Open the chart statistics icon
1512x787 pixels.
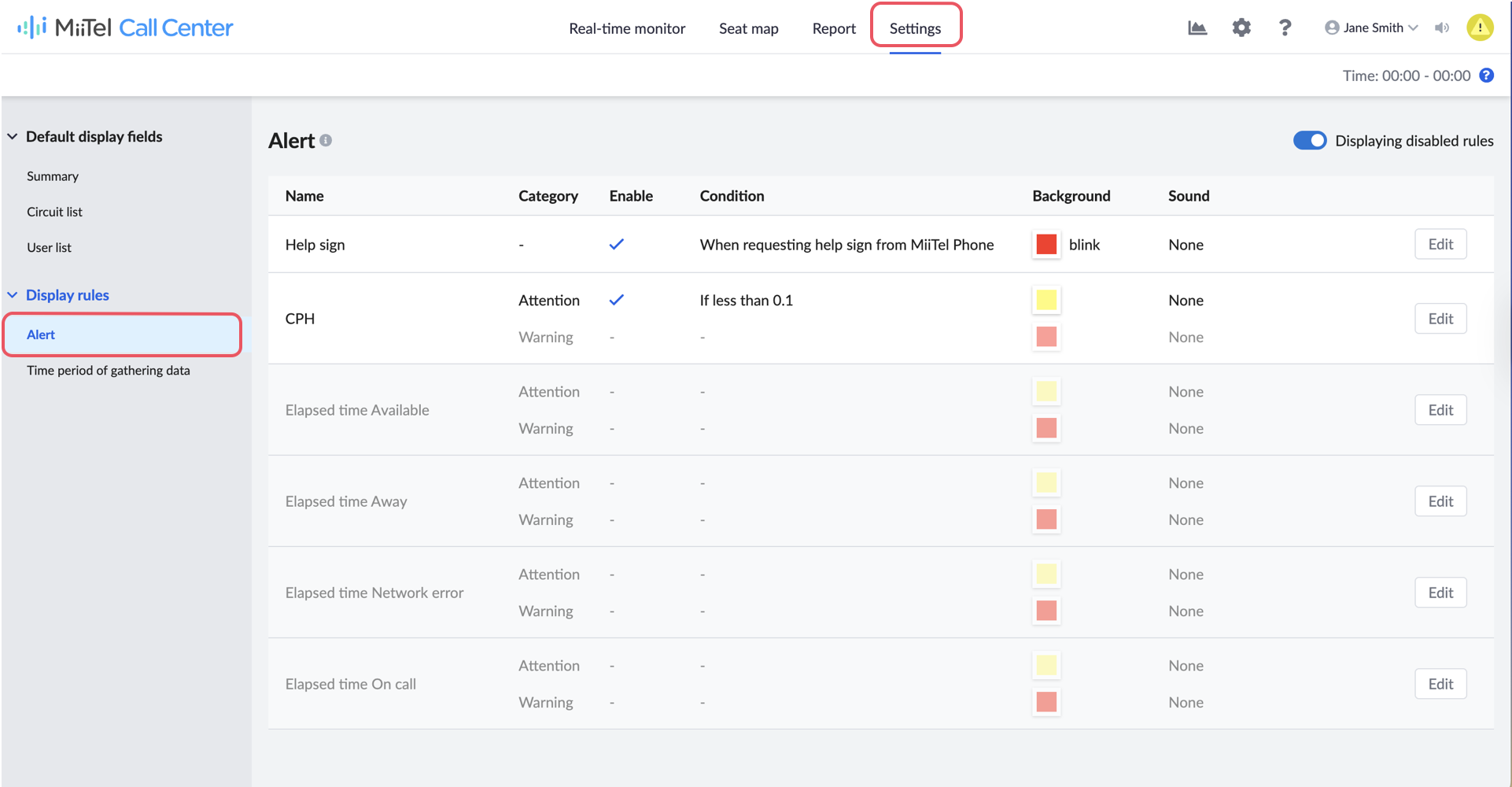coord(1197,28)
